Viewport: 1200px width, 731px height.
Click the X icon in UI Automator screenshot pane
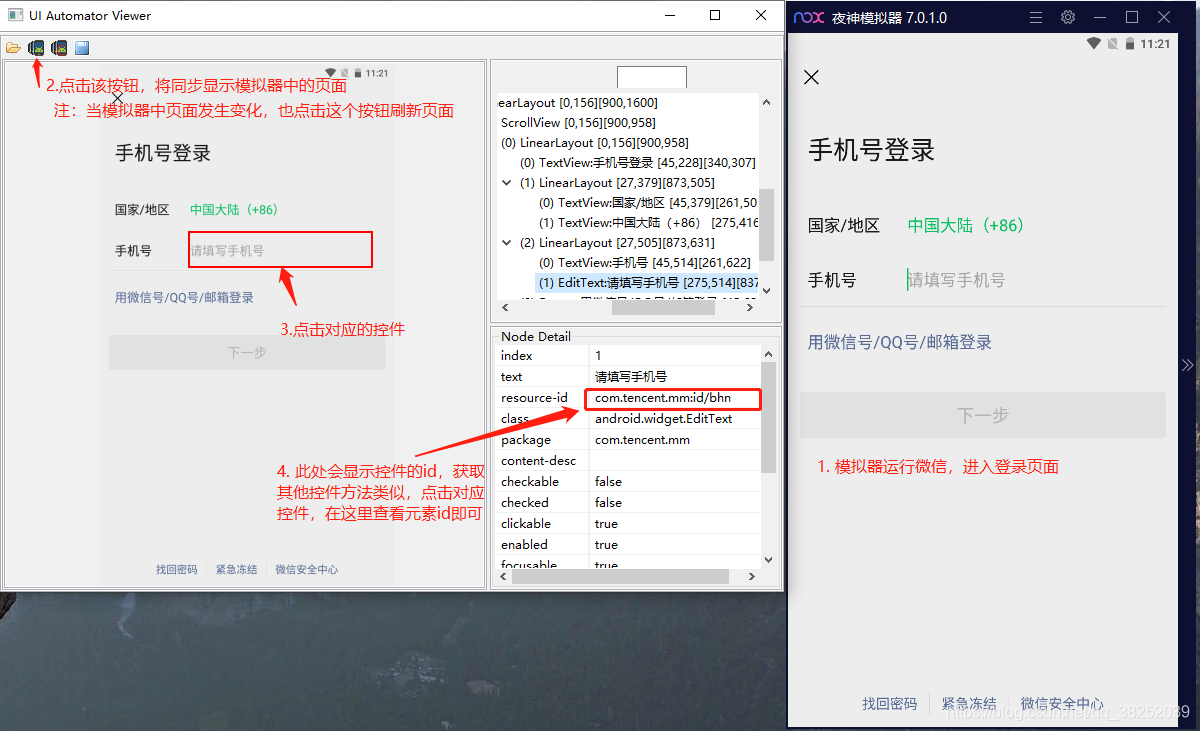(117, 98)
